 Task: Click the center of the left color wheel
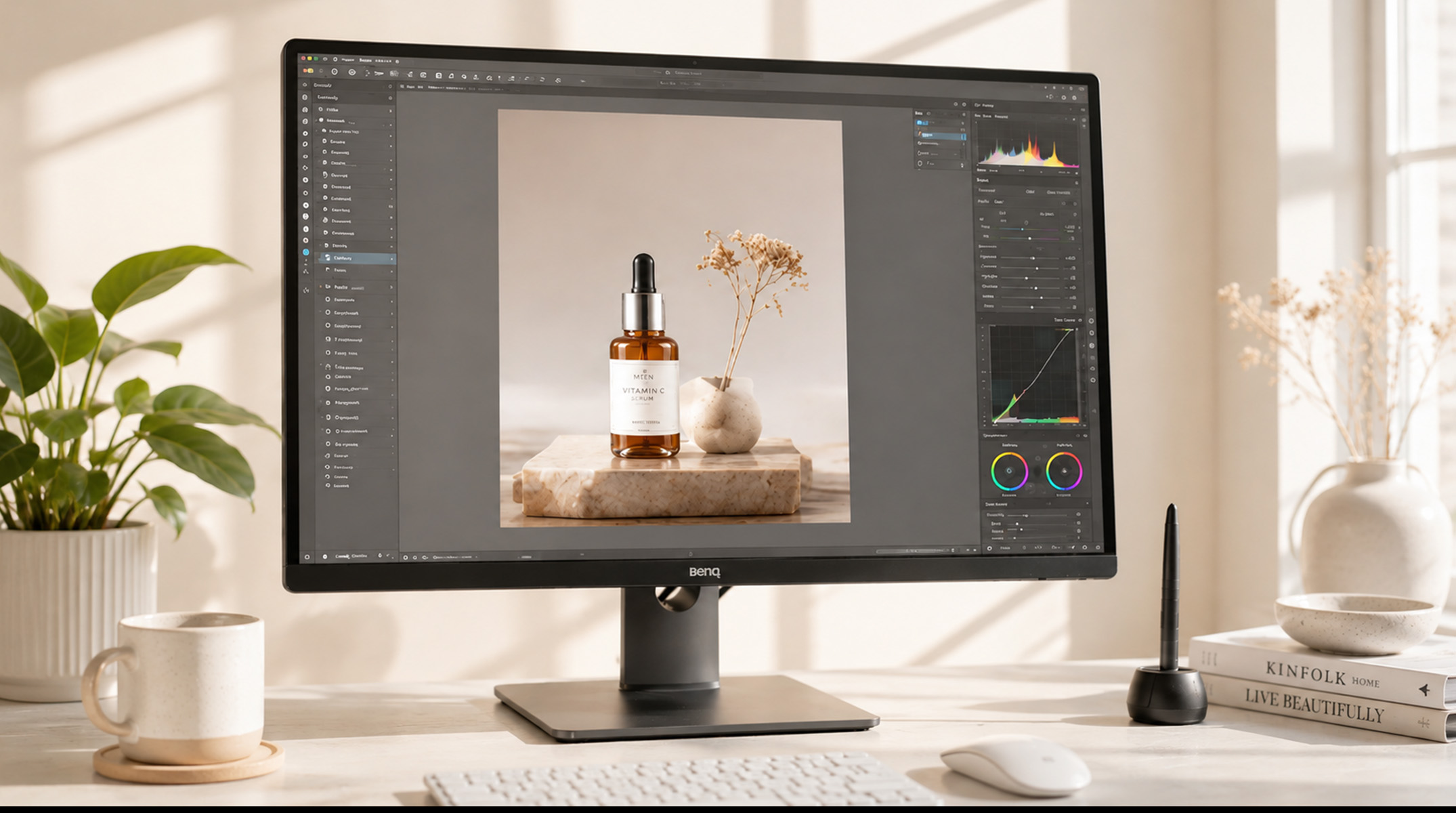point(1010,471)
